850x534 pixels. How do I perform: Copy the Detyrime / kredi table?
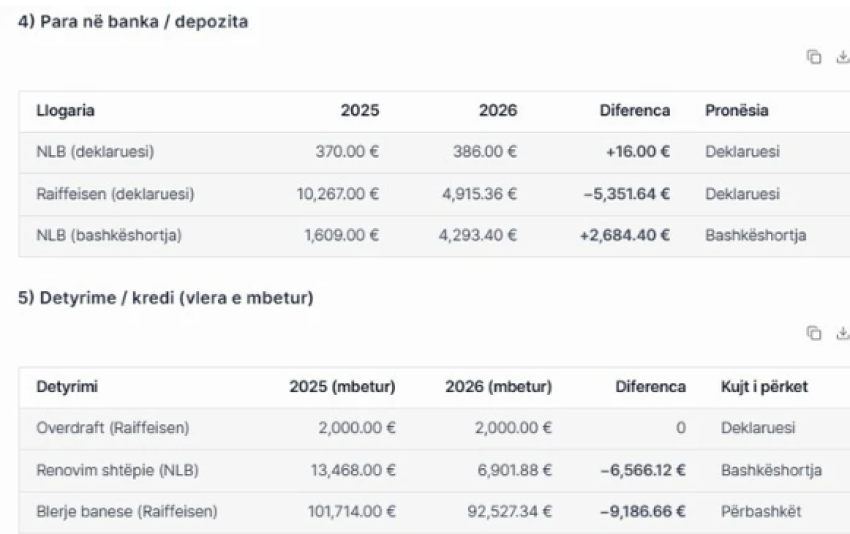click(814, 333)
